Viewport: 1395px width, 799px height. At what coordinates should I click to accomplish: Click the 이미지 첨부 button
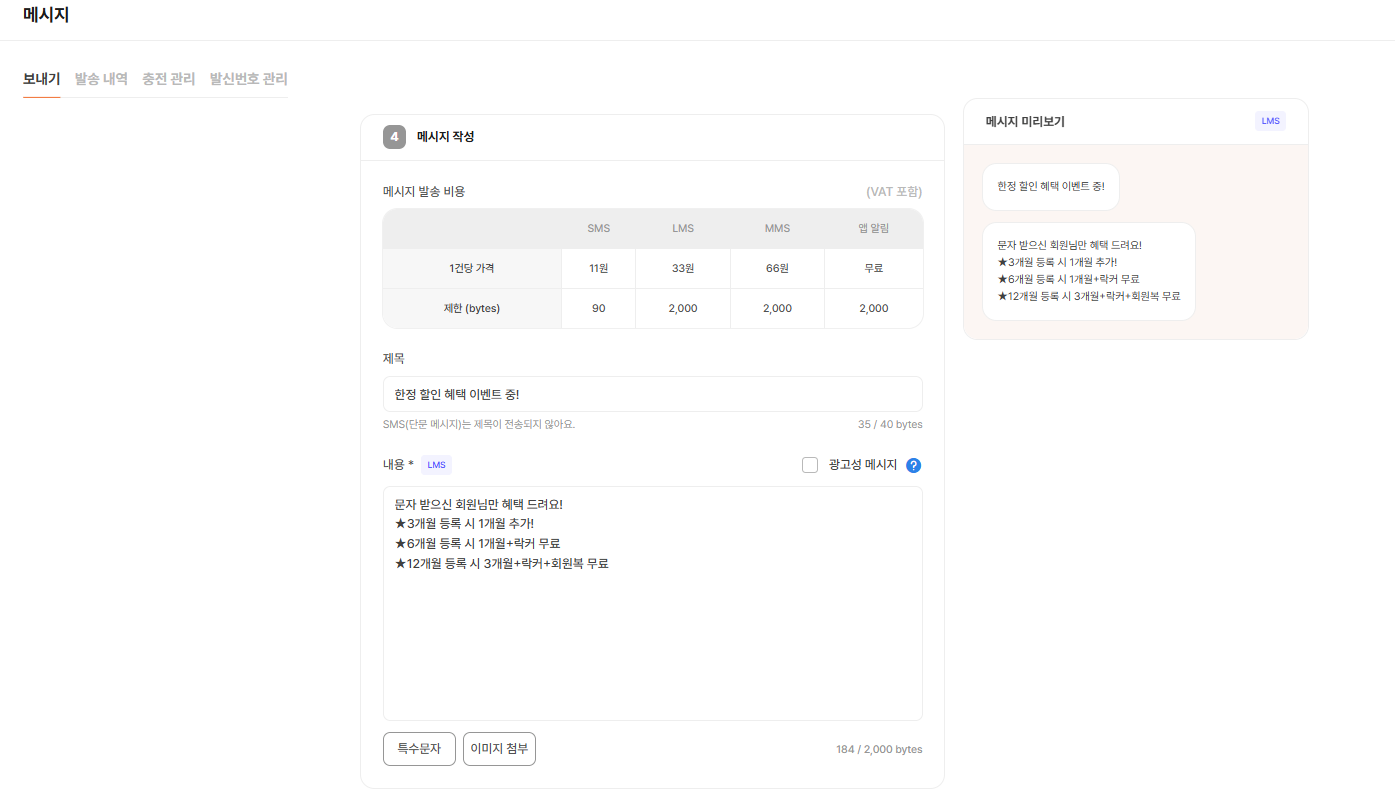499,749
